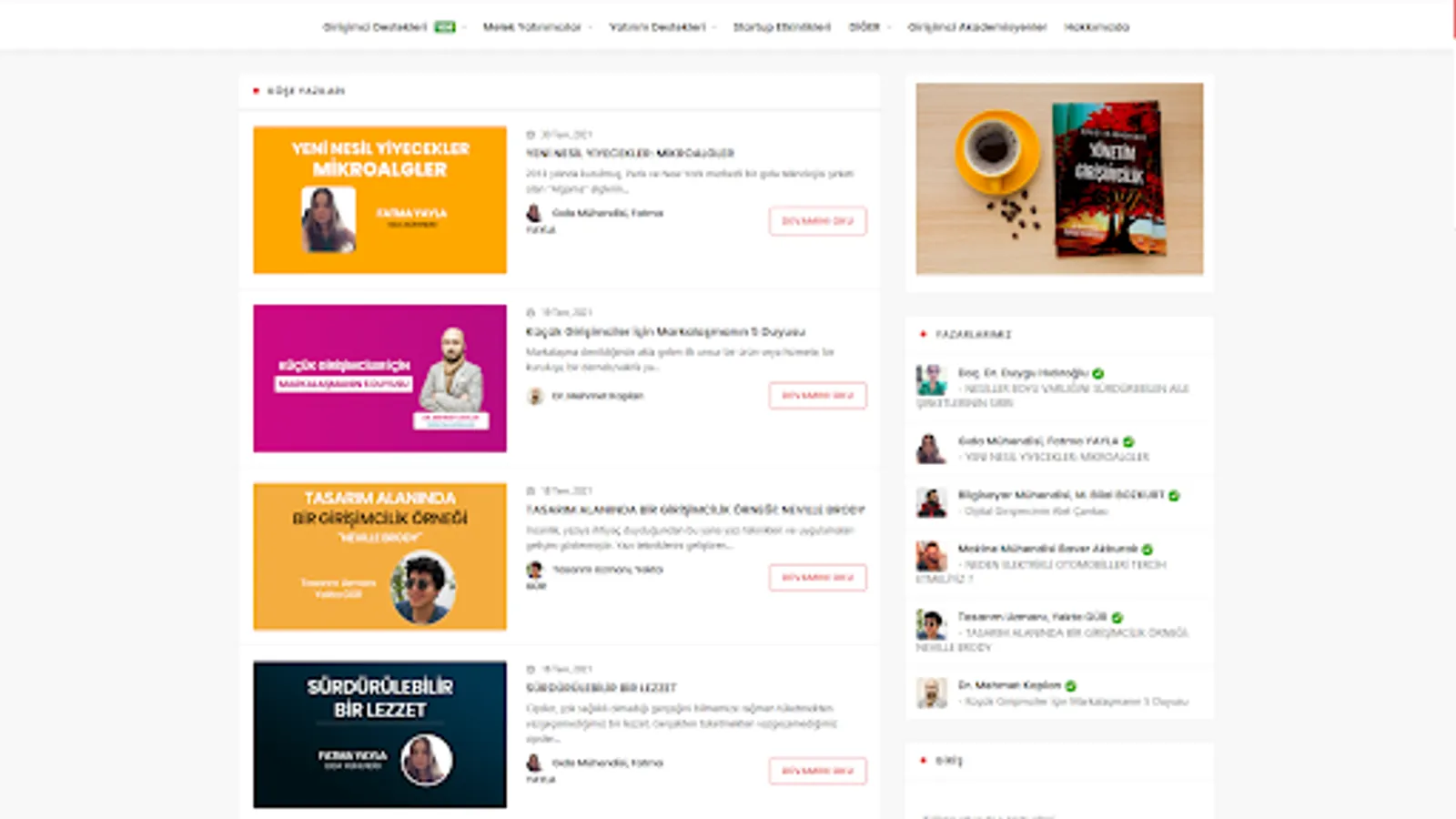Click author name Makine Mühendisi Enver Akburak
The height and width of the screenshot is (819, 1456).
pos(1047,550)
